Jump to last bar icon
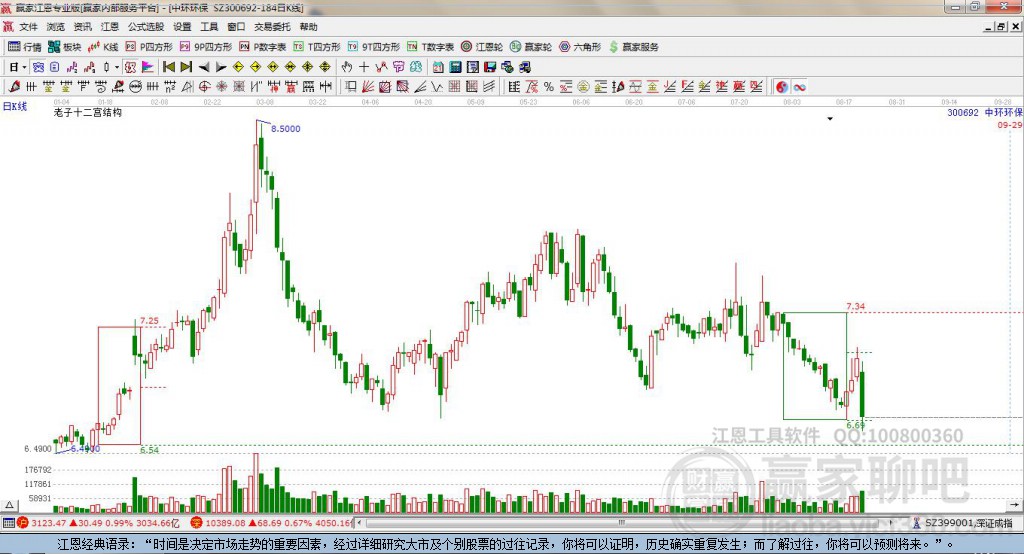Viewport: 1024px width, 554px height. pos(186,67)
